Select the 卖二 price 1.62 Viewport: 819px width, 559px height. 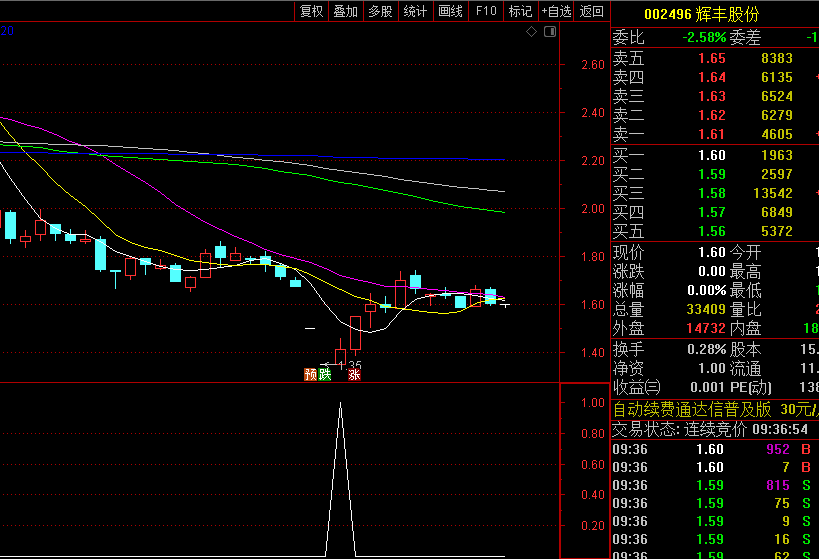712,115
